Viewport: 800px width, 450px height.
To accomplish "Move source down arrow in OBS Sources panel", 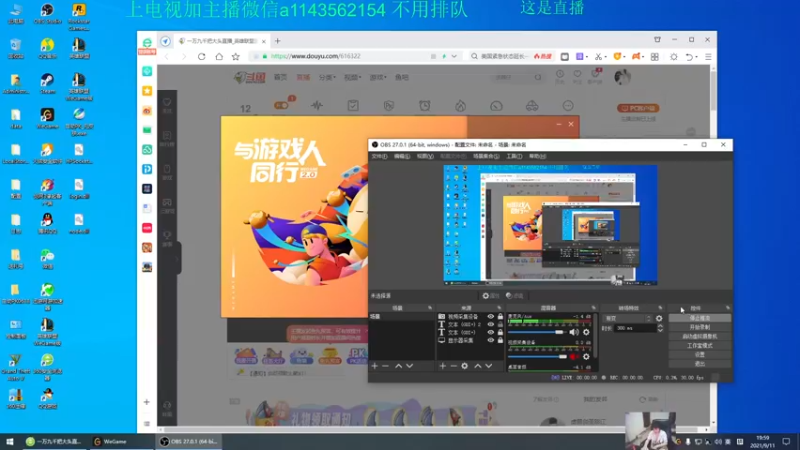I will tap(488, 366).
